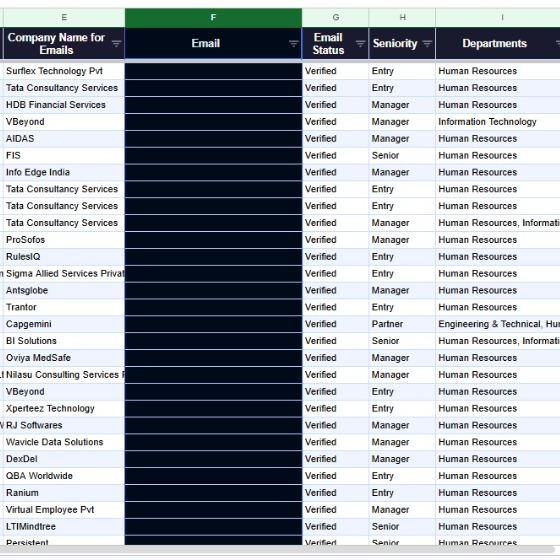Select Entry seniority in Trantor row
This screenshot has height=560, width=560.
(402, 307)
